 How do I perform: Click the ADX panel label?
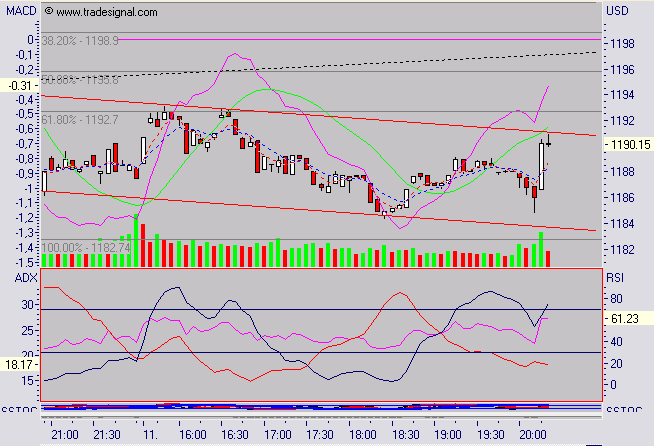[26, 278]
